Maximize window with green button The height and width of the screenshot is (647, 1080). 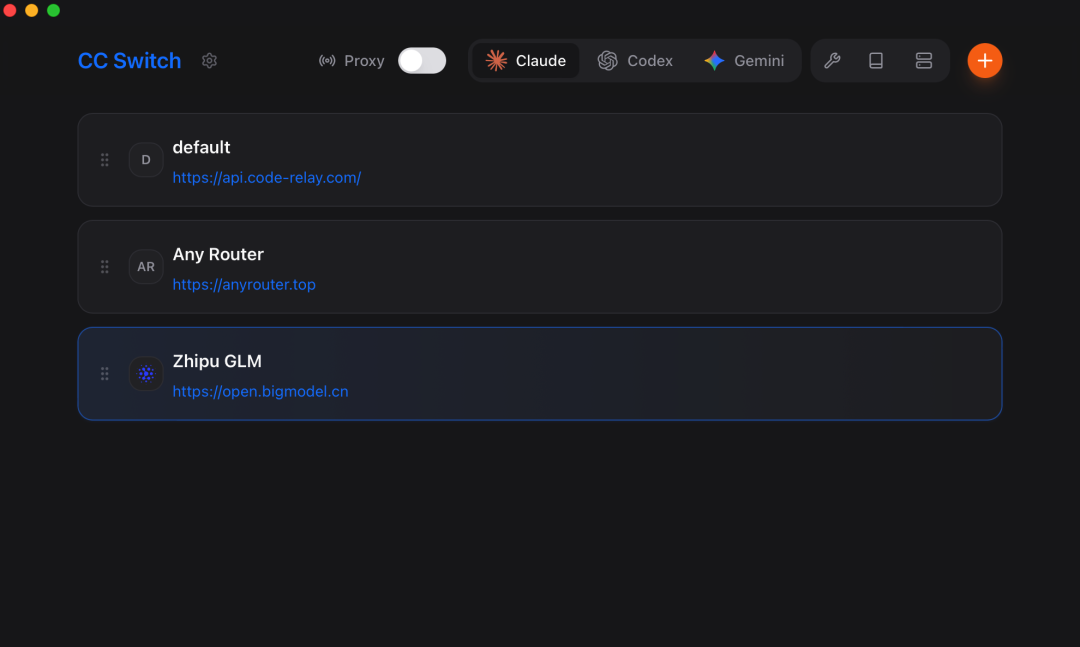(53, 10)
